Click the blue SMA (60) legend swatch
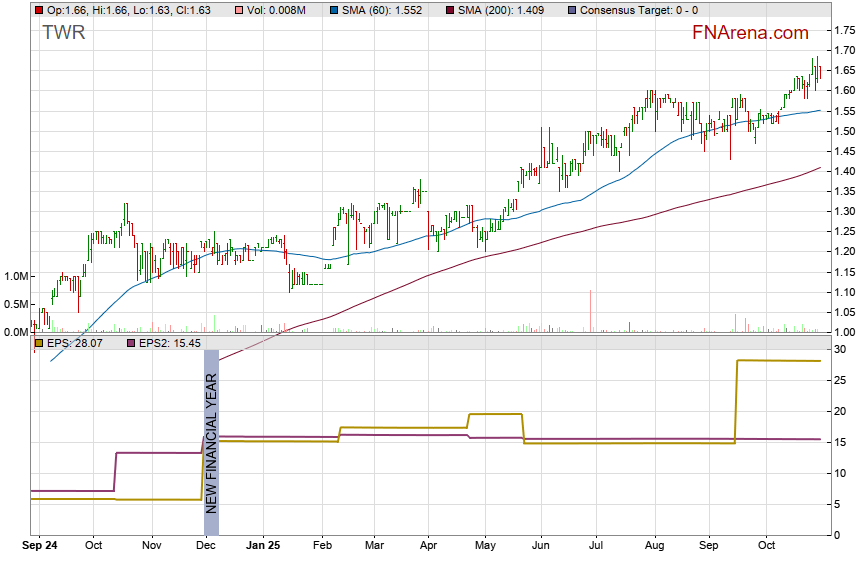The height and width of the screenshot is (566, 859). 331,10
